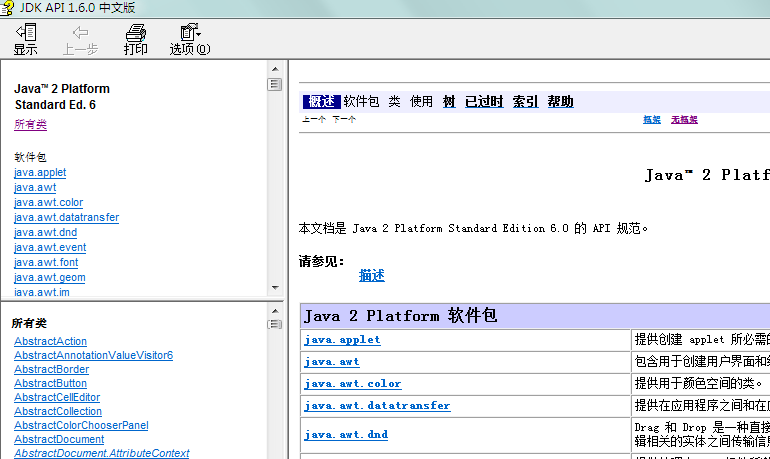Open java.awt.dnd in the package list
This screenshot has height=459, width=770.
[x=45, y=233]
